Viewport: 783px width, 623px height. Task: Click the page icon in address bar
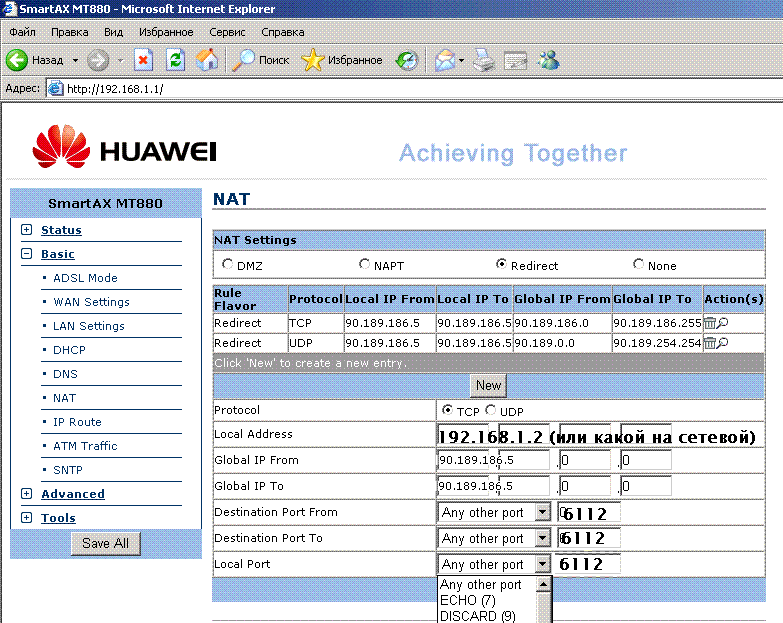pyautogui.click(x=55, y=88)
